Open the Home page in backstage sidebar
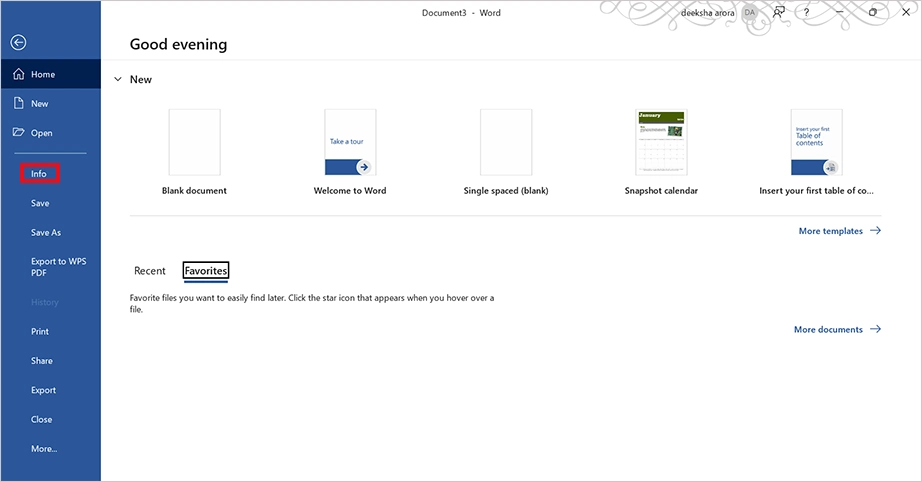922x482 pixels. point(51,74)
